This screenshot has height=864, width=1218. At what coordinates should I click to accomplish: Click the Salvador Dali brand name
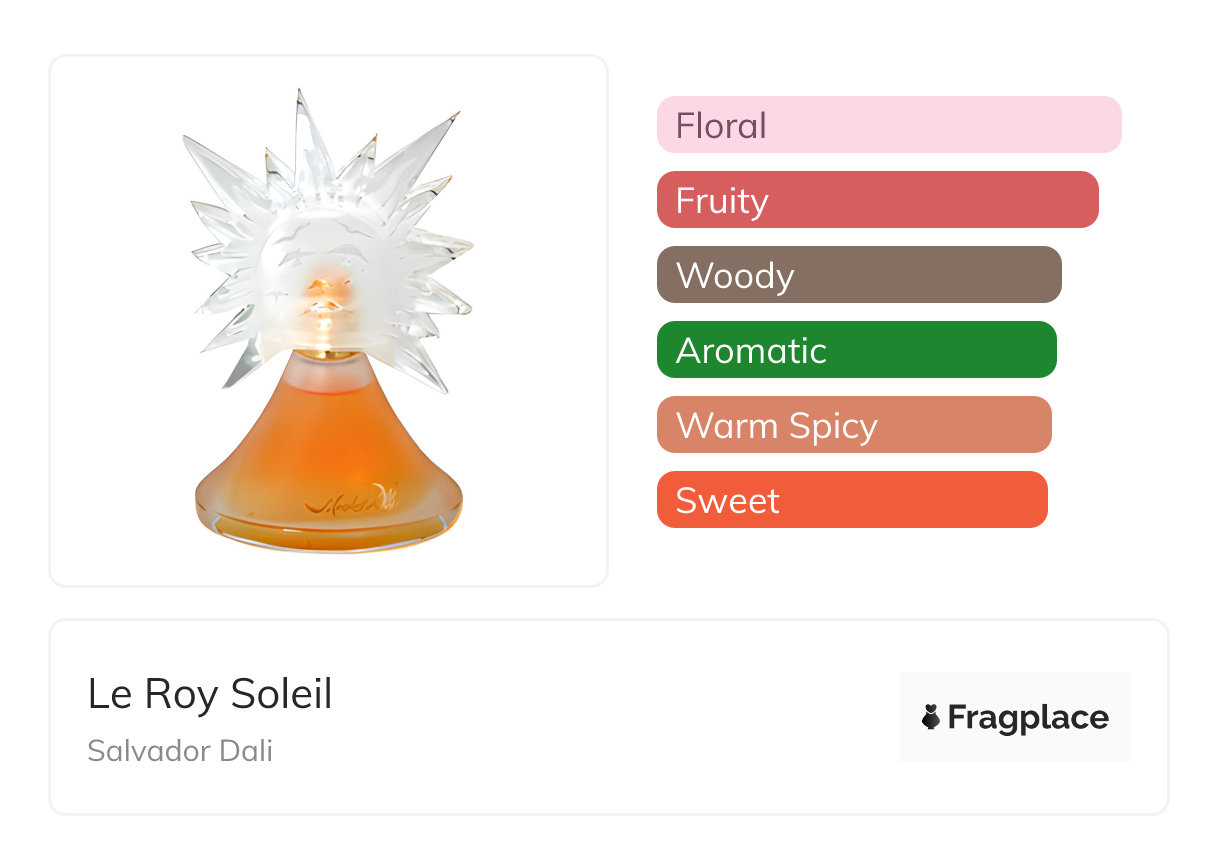[x=180, y=751]
